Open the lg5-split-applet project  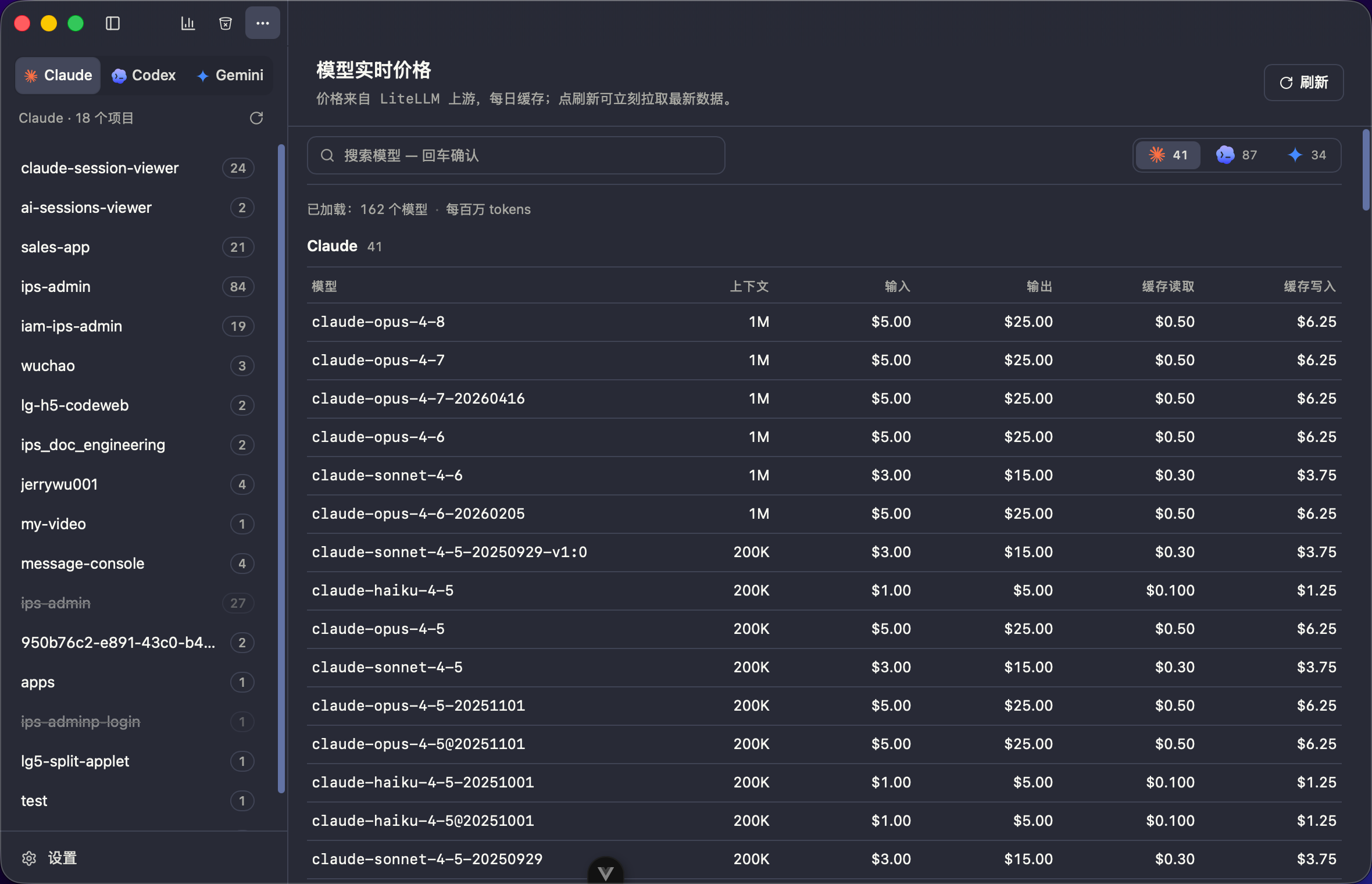coord(138,761)
